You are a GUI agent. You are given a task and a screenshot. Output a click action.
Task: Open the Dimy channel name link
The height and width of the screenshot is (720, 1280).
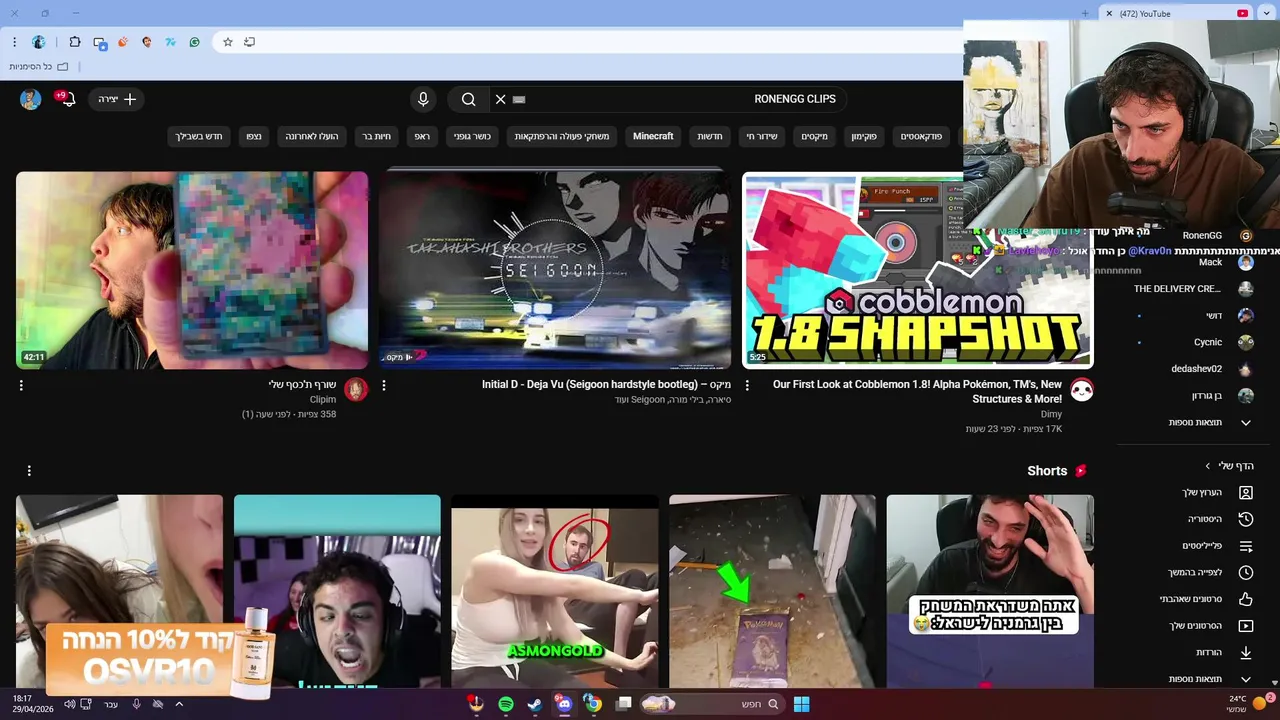(x=1051, y=414)
